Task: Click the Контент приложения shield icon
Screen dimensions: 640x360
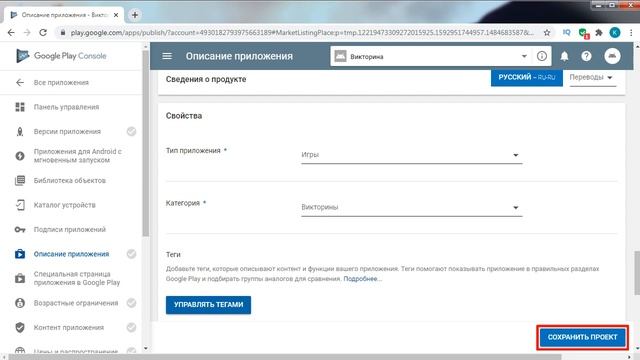Action: tap(20, 327)
